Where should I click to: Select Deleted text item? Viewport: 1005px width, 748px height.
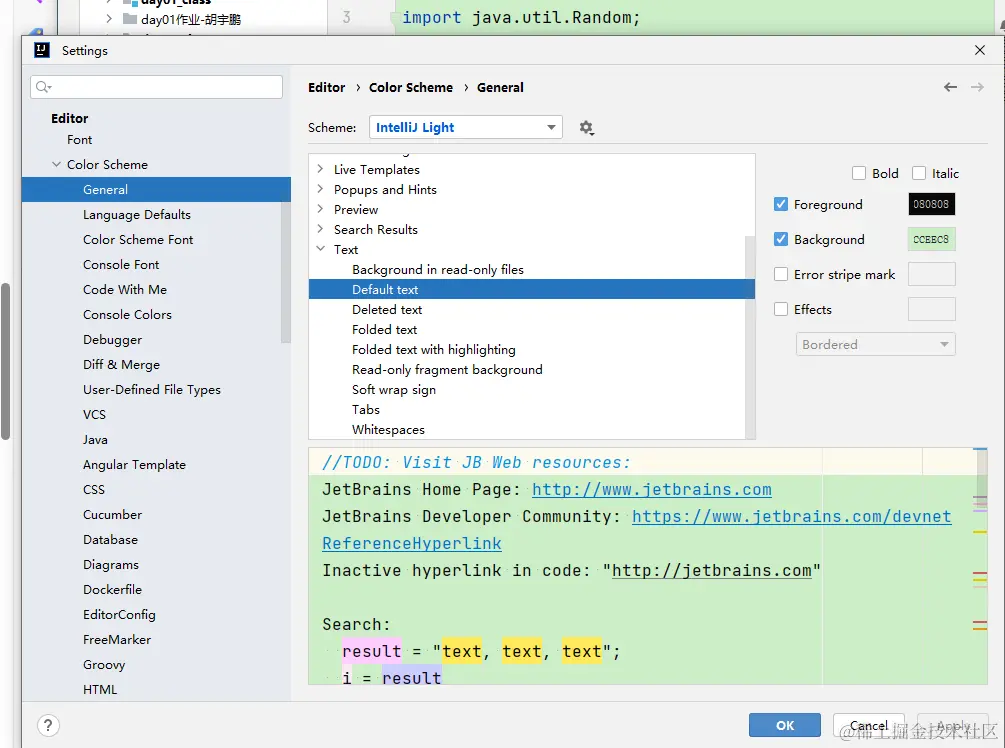point(386,310)
